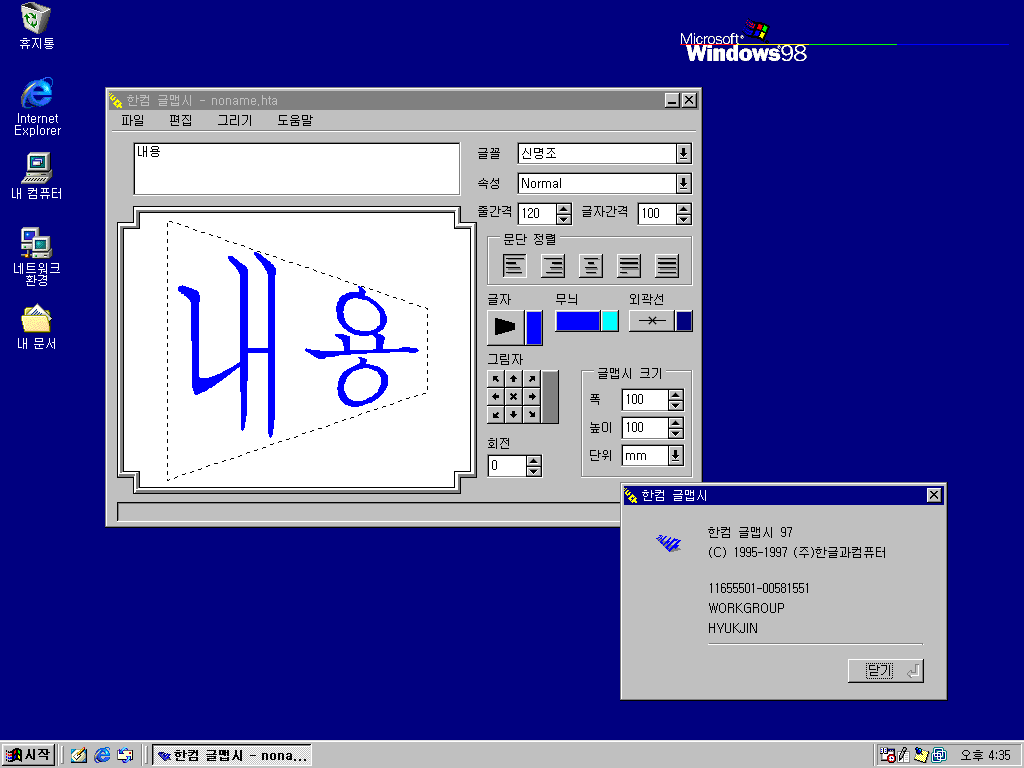The width and height of the screenshot is (1024, 768).
Task: Set shadow direction to down
Action: click(x=514, y=414)
